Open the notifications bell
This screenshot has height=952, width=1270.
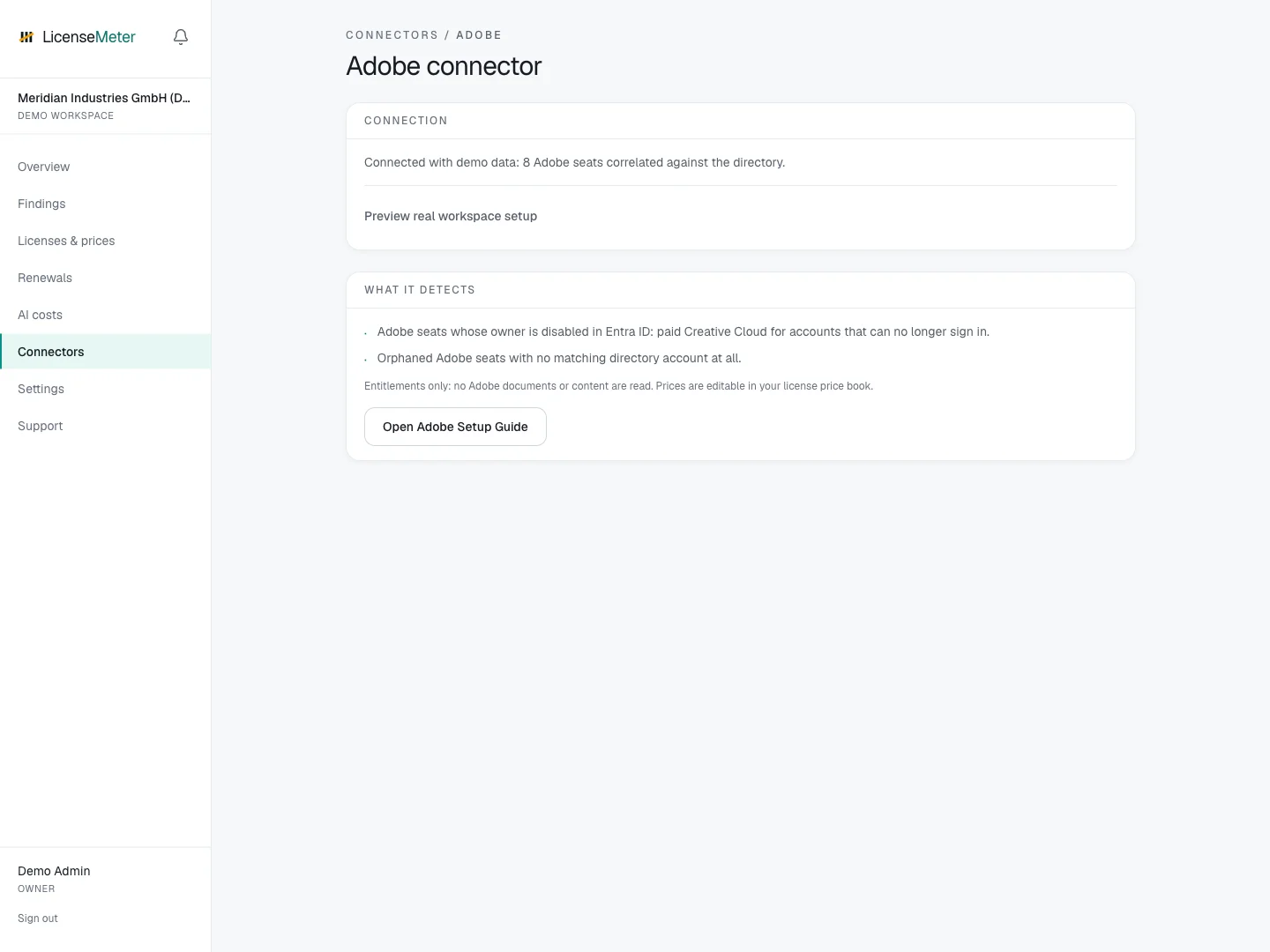pos(181,37)
